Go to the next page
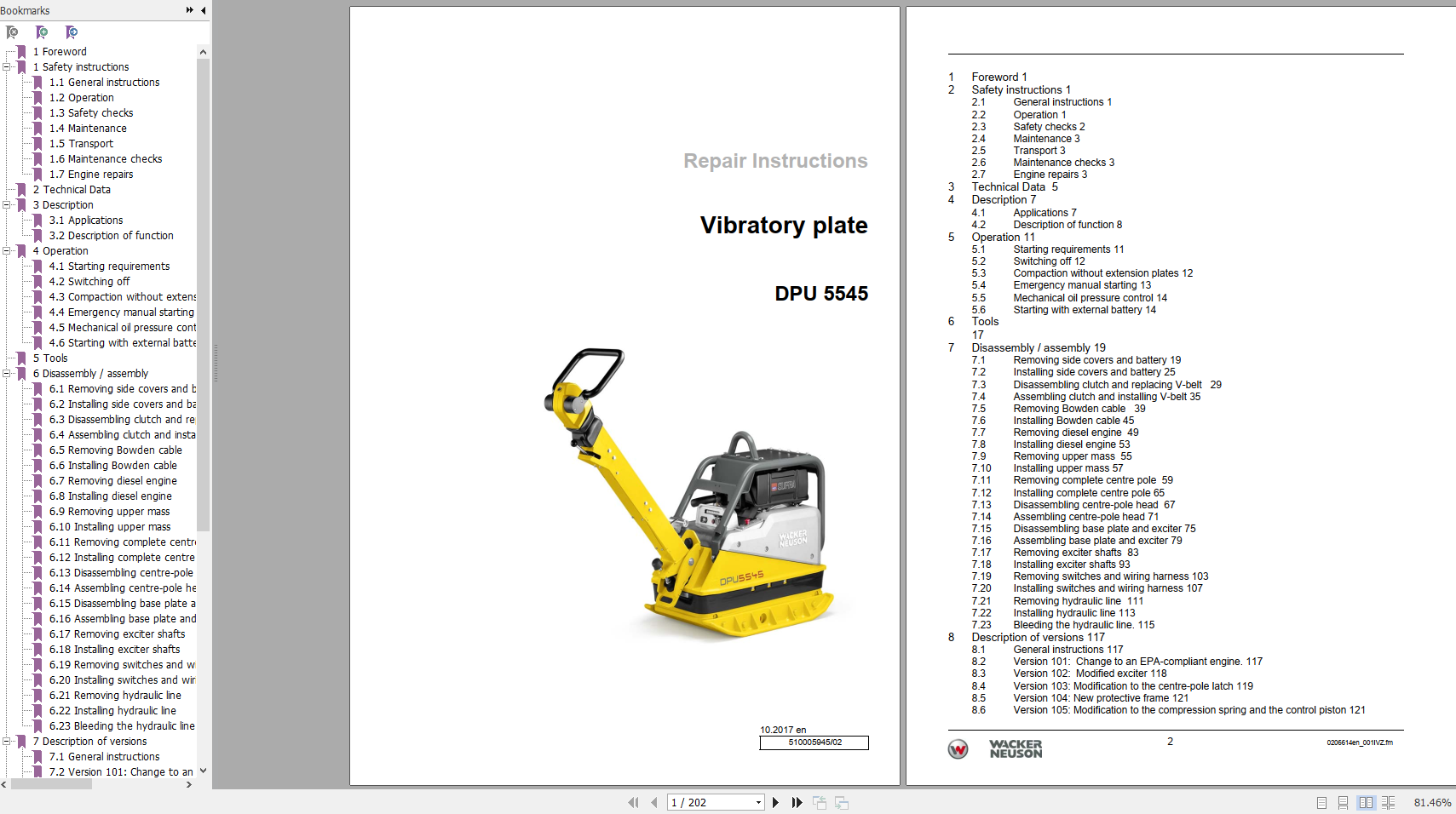The image size is (1456, 814). [775, 802]
